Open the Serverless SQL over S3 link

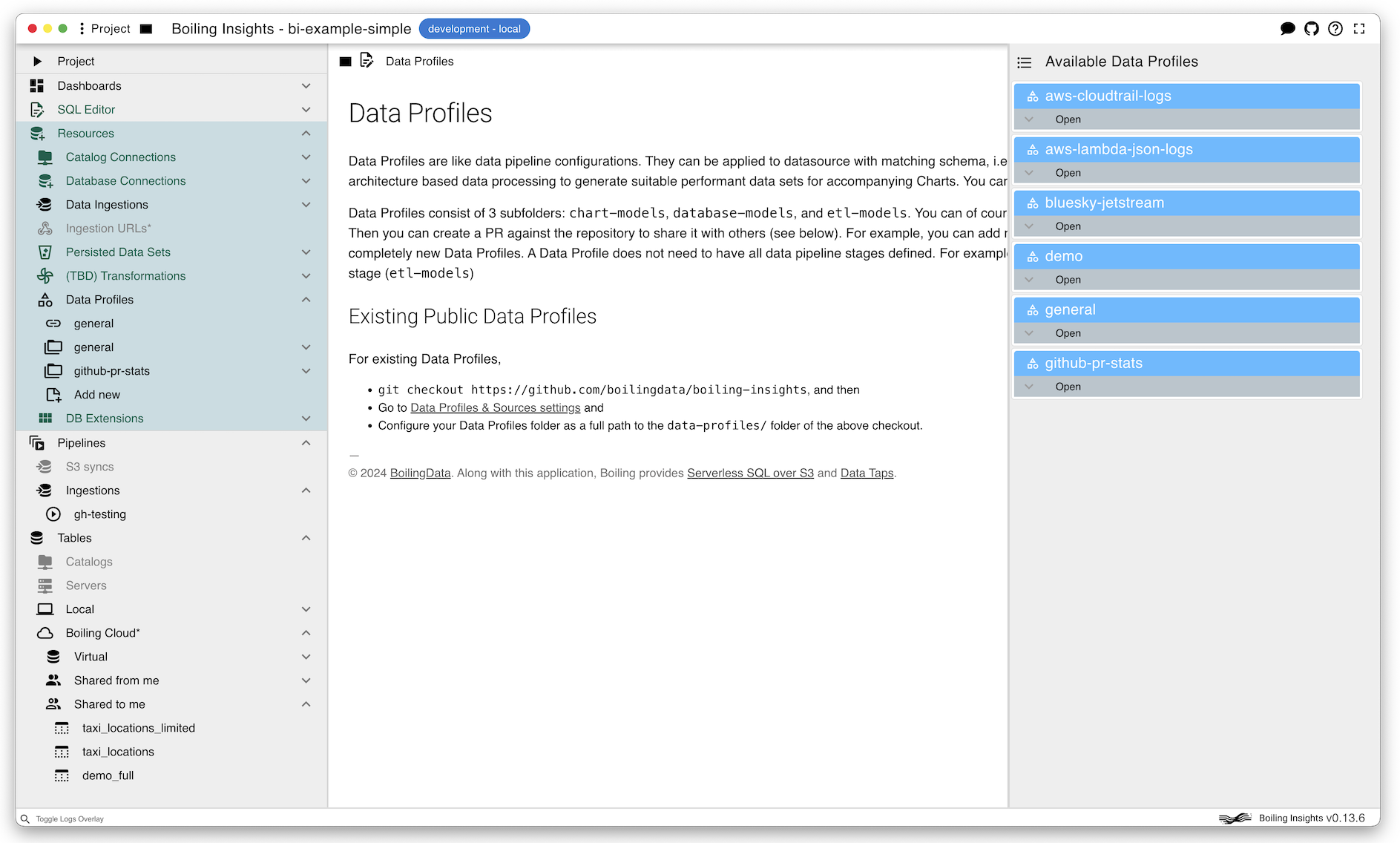(750, 473)
